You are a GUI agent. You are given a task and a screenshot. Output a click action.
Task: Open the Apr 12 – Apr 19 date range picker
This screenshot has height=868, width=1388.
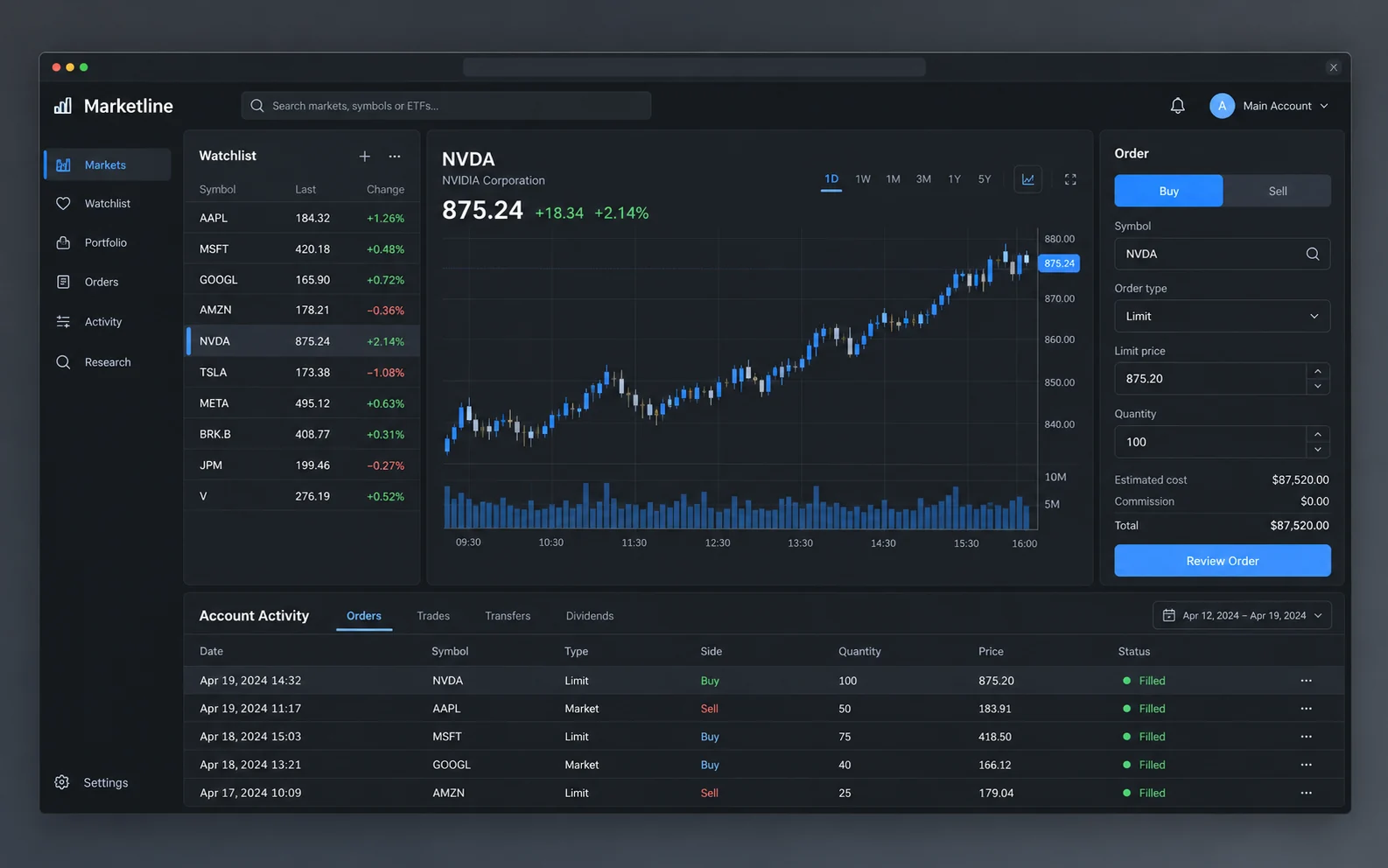click(x=1243, y=615)
